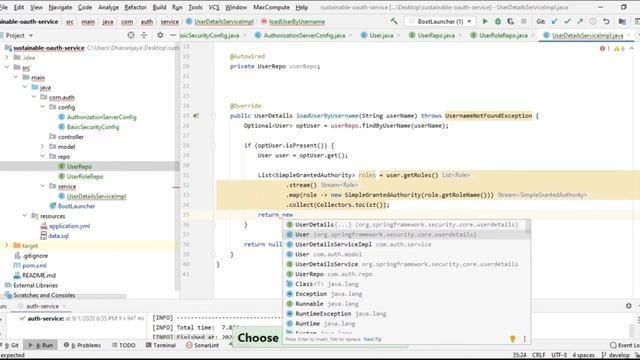Open the Git tool window button
The height and width of the screenshot is (360, 640).
(11, 345)
